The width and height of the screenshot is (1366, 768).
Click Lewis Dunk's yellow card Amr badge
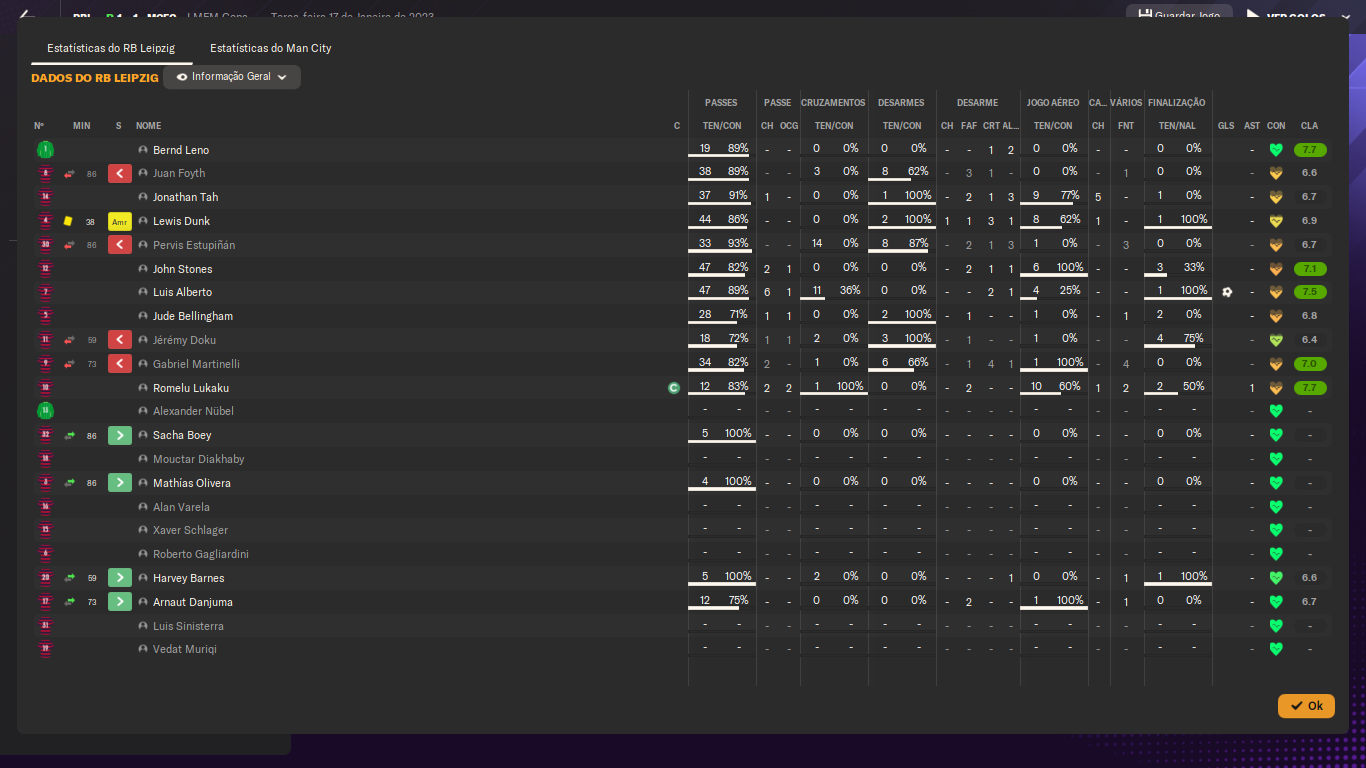click(x=120, y=222)
